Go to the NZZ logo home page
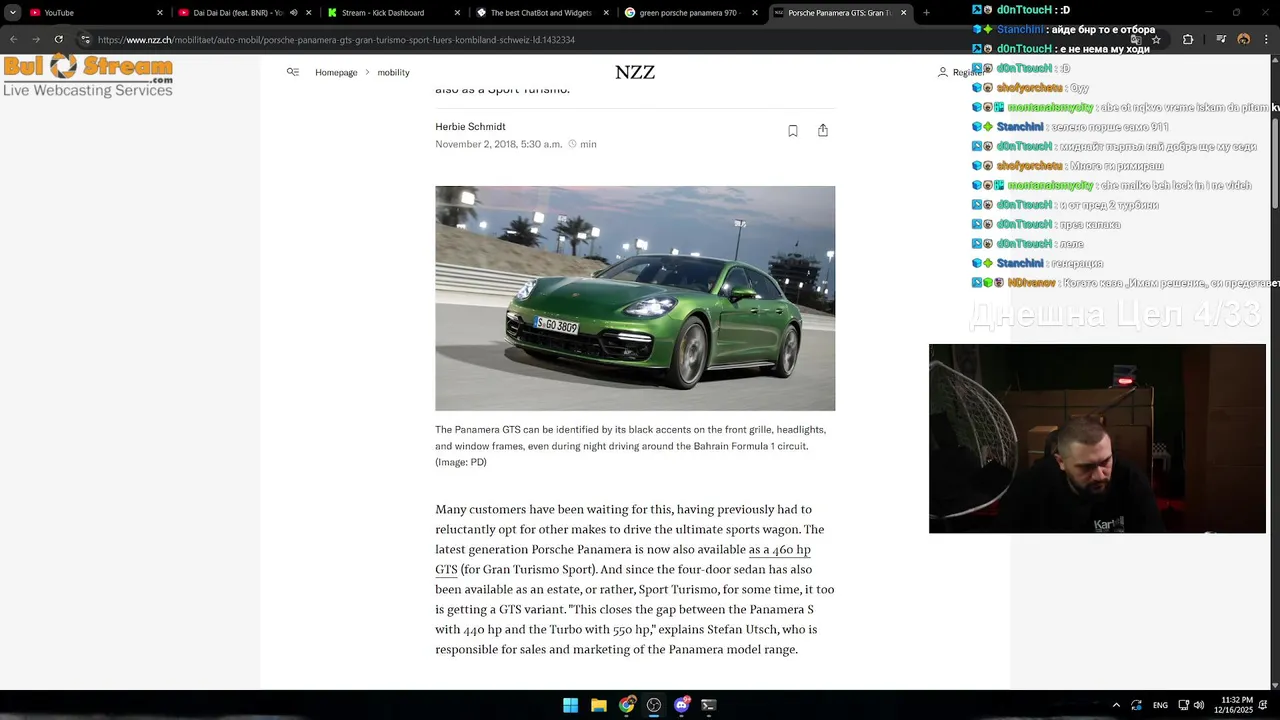The image size is (1280, 720). [635, 72]
